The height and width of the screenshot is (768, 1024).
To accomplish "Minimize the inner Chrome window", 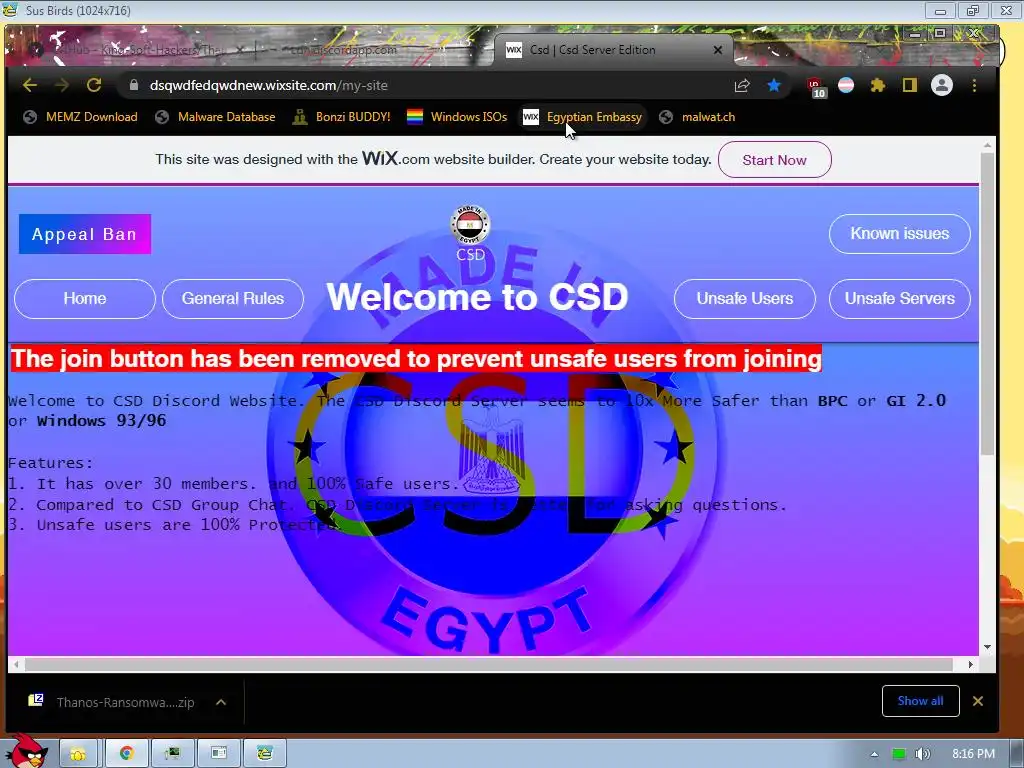I will [915, 33].
